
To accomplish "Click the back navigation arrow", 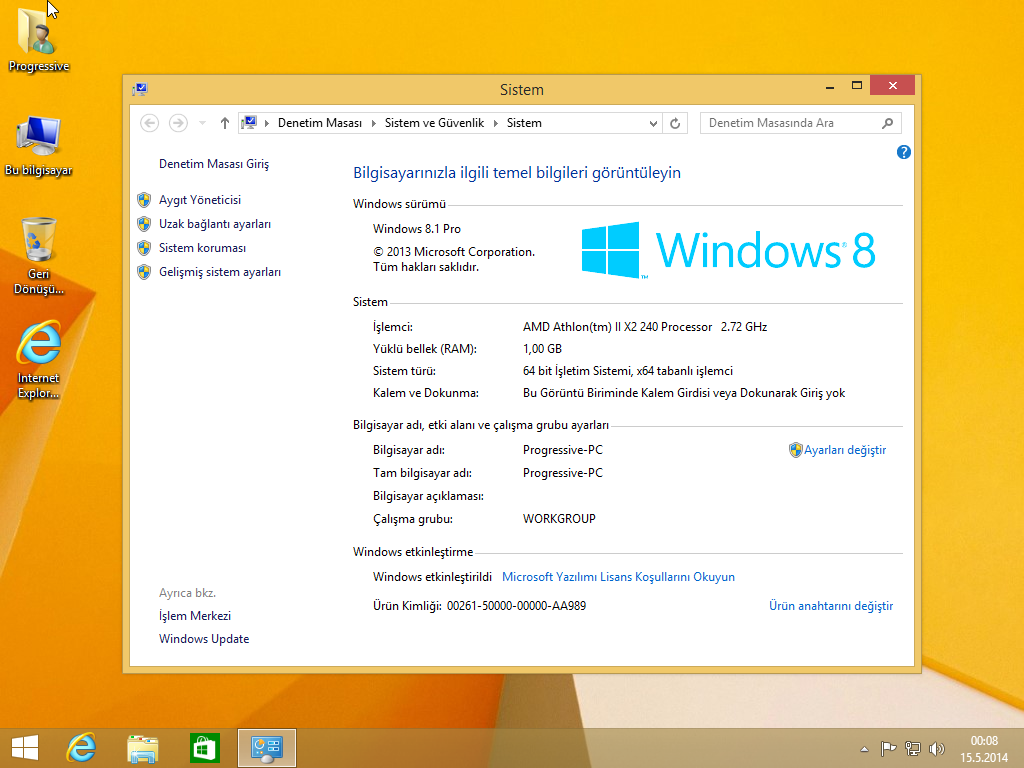I will (x=150, y=123).
